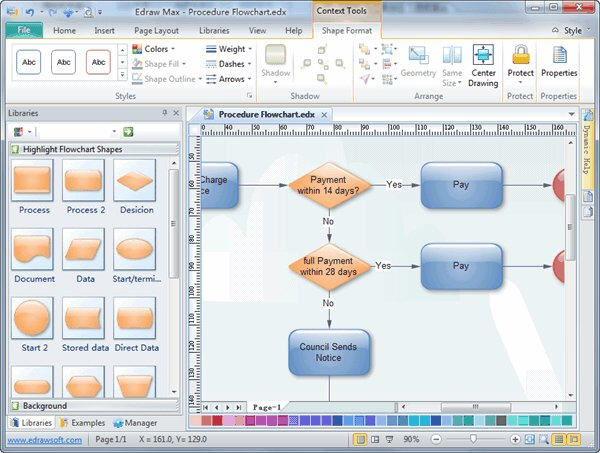Click the zoom in plus button

point(515,439)
